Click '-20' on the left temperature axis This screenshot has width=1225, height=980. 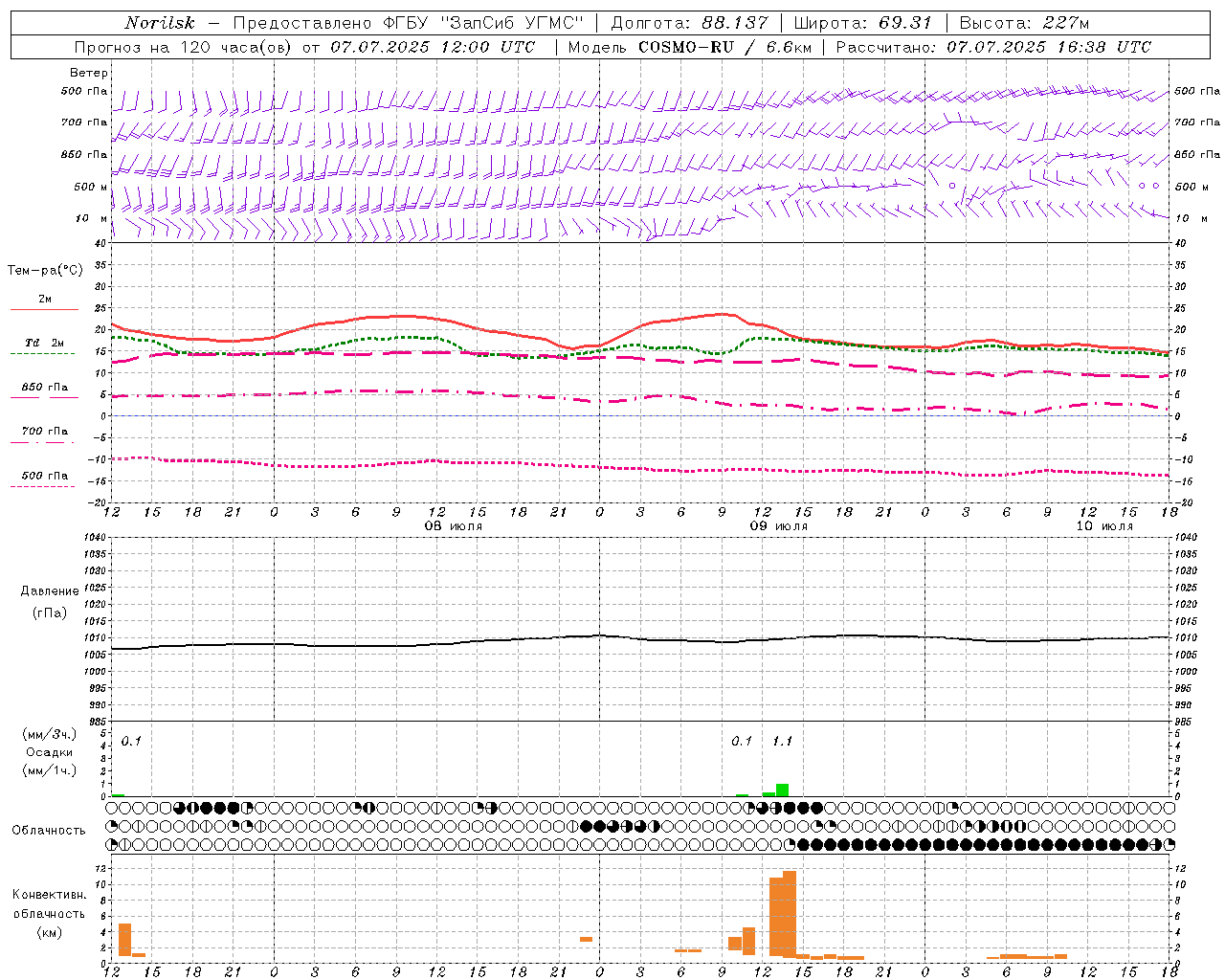[x=98, y=502]
